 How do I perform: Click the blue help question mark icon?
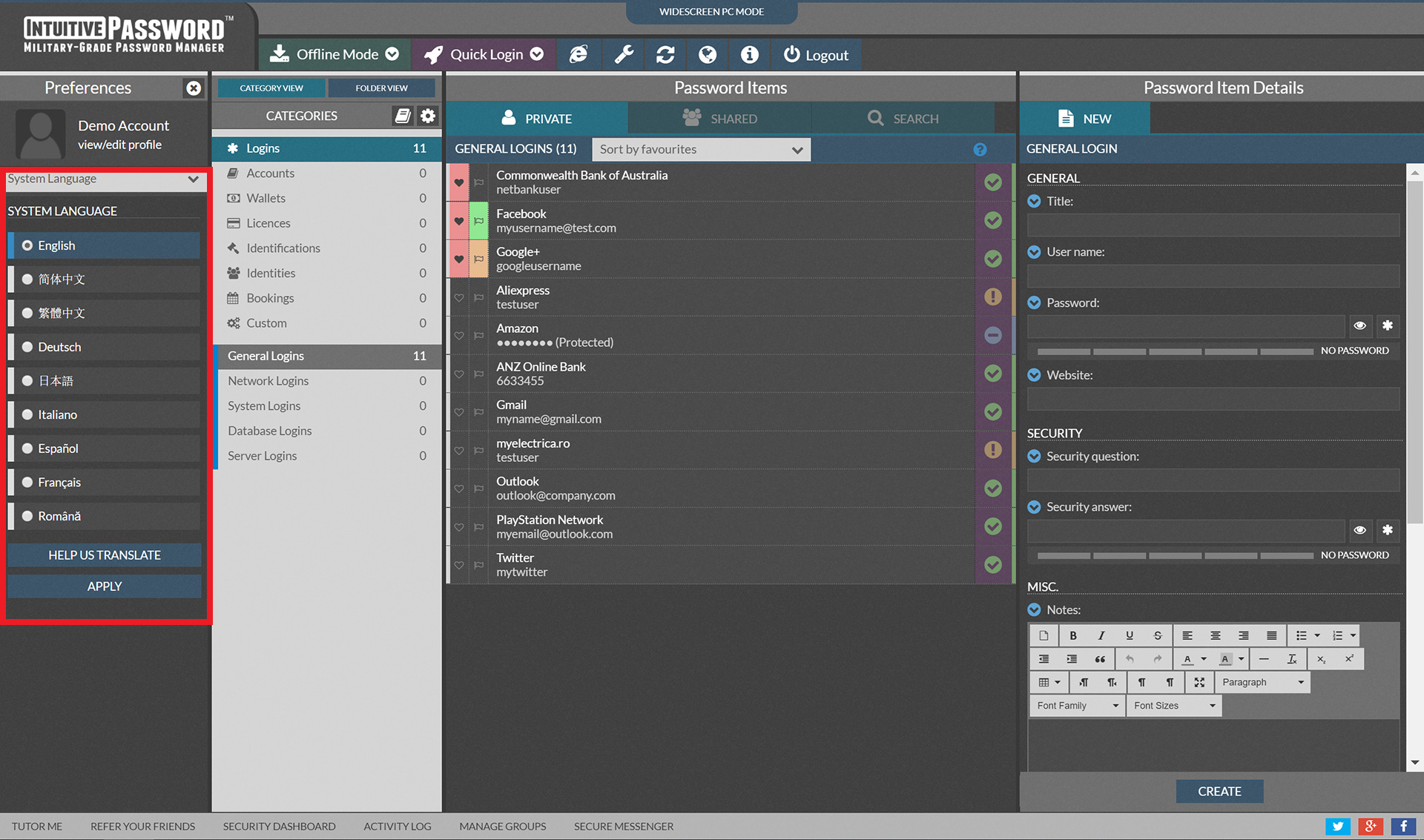click(980, 149)
